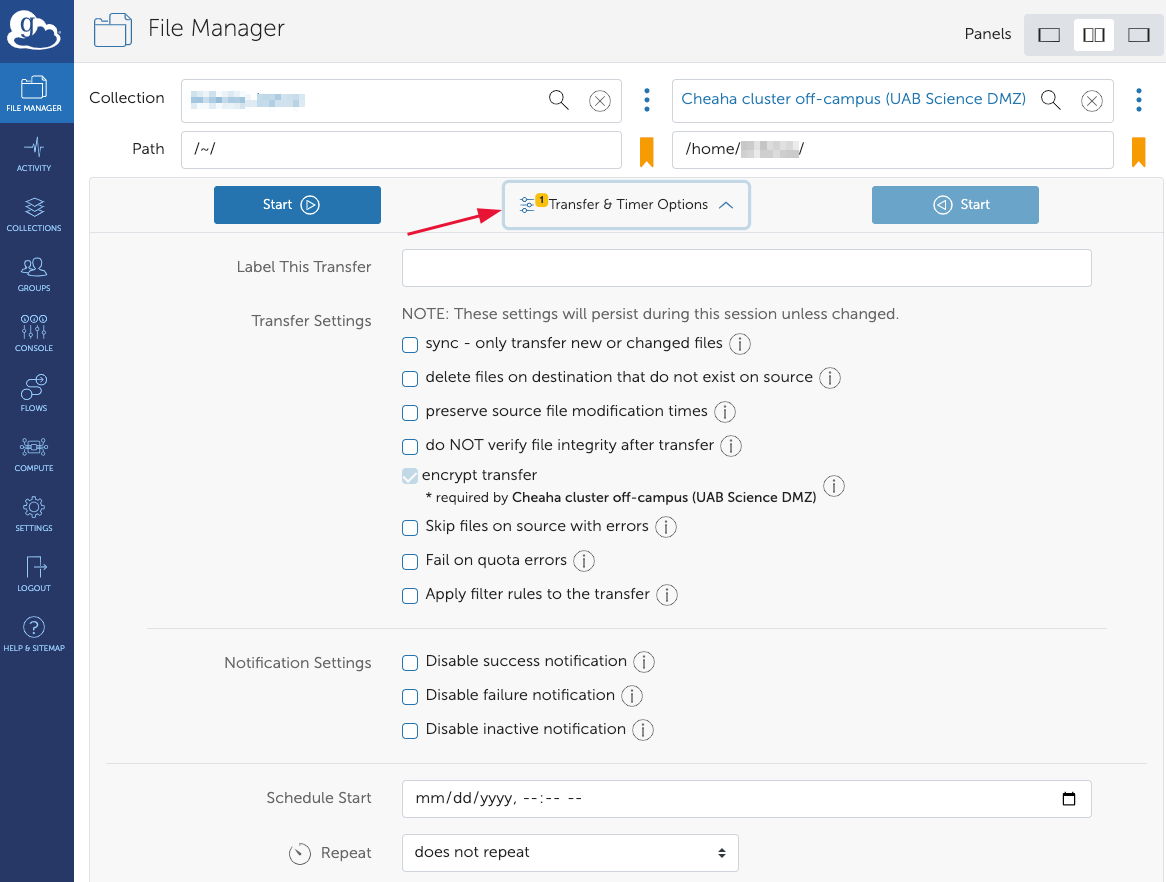Open Activity in the sidebar
The width and height of the screenshot is (1166, 882).
click(x=34, y=153)
